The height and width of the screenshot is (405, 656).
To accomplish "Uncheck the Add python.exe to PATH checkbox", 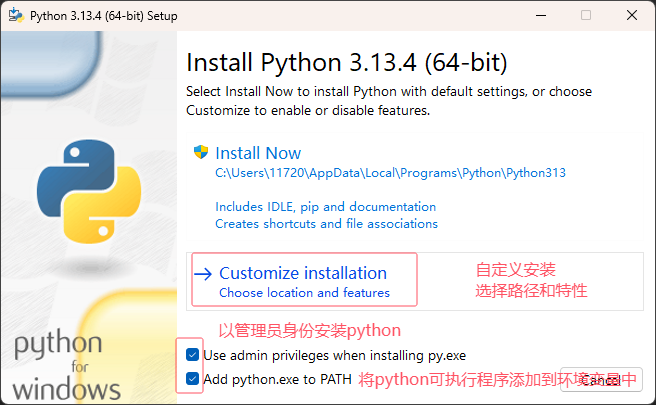I will pos(192,379).
